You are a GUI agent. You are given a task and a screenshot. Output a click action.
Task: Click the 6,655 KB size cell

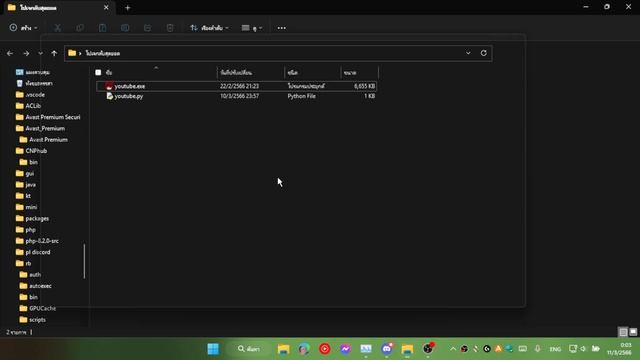pos(364,86)
